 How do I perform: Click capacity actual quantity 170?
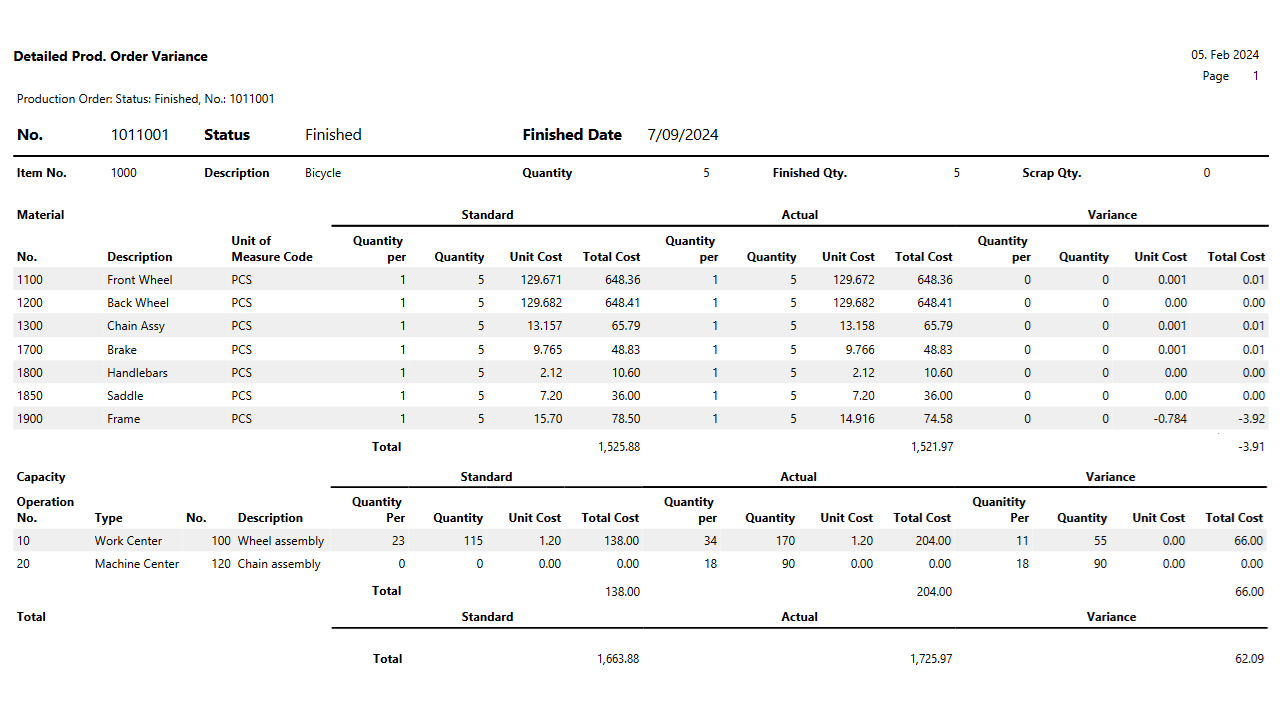click(x=785, y=541)
